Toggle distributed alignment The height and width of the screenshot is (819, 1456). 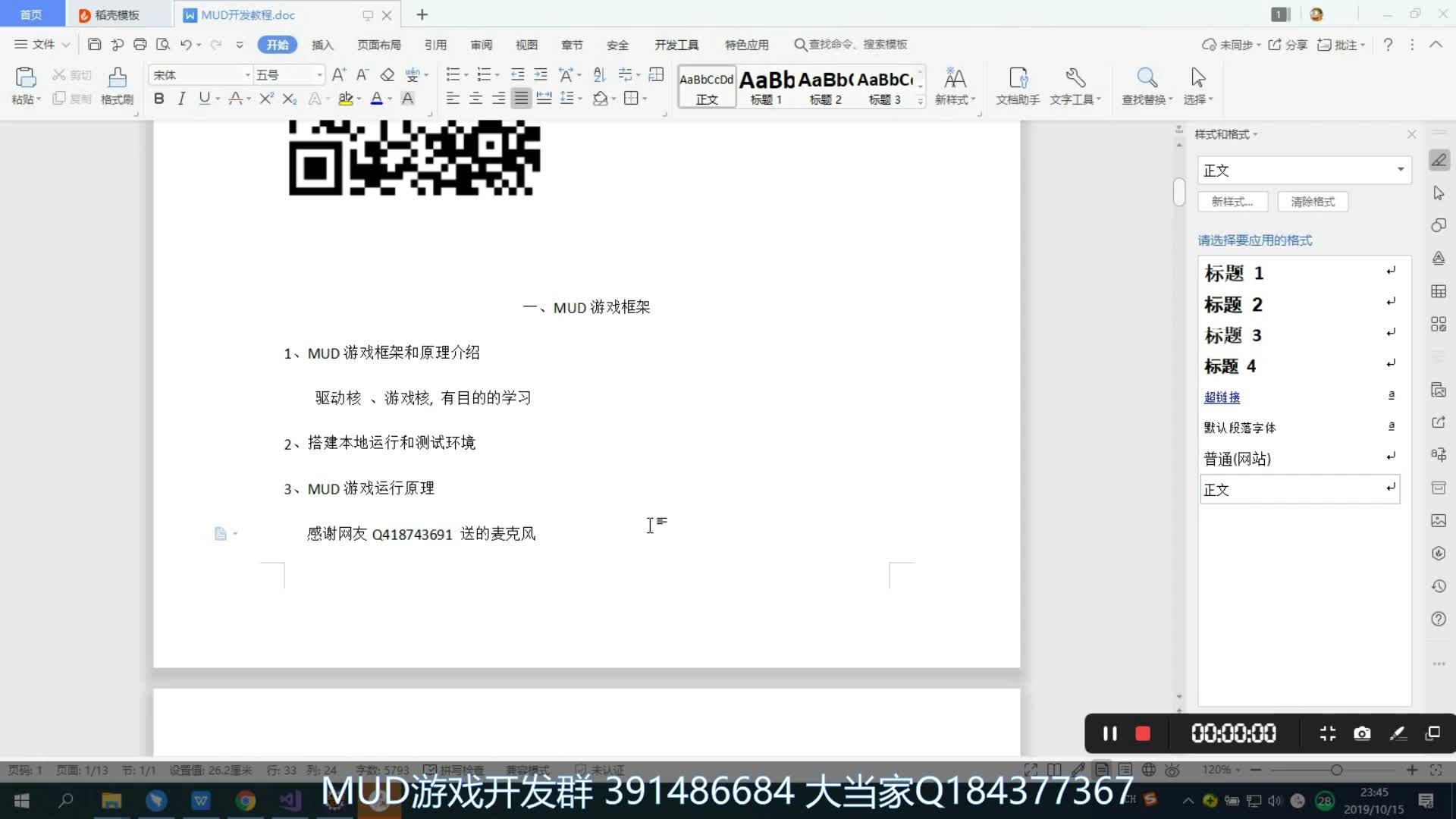(x=544, y=99)
